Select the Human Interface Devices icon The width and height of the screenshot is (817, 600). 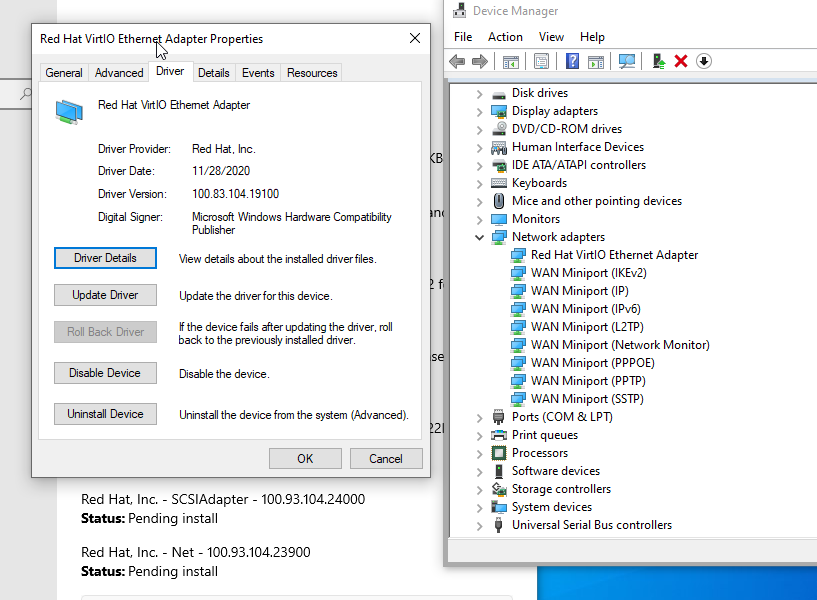(x=499, y=147)
